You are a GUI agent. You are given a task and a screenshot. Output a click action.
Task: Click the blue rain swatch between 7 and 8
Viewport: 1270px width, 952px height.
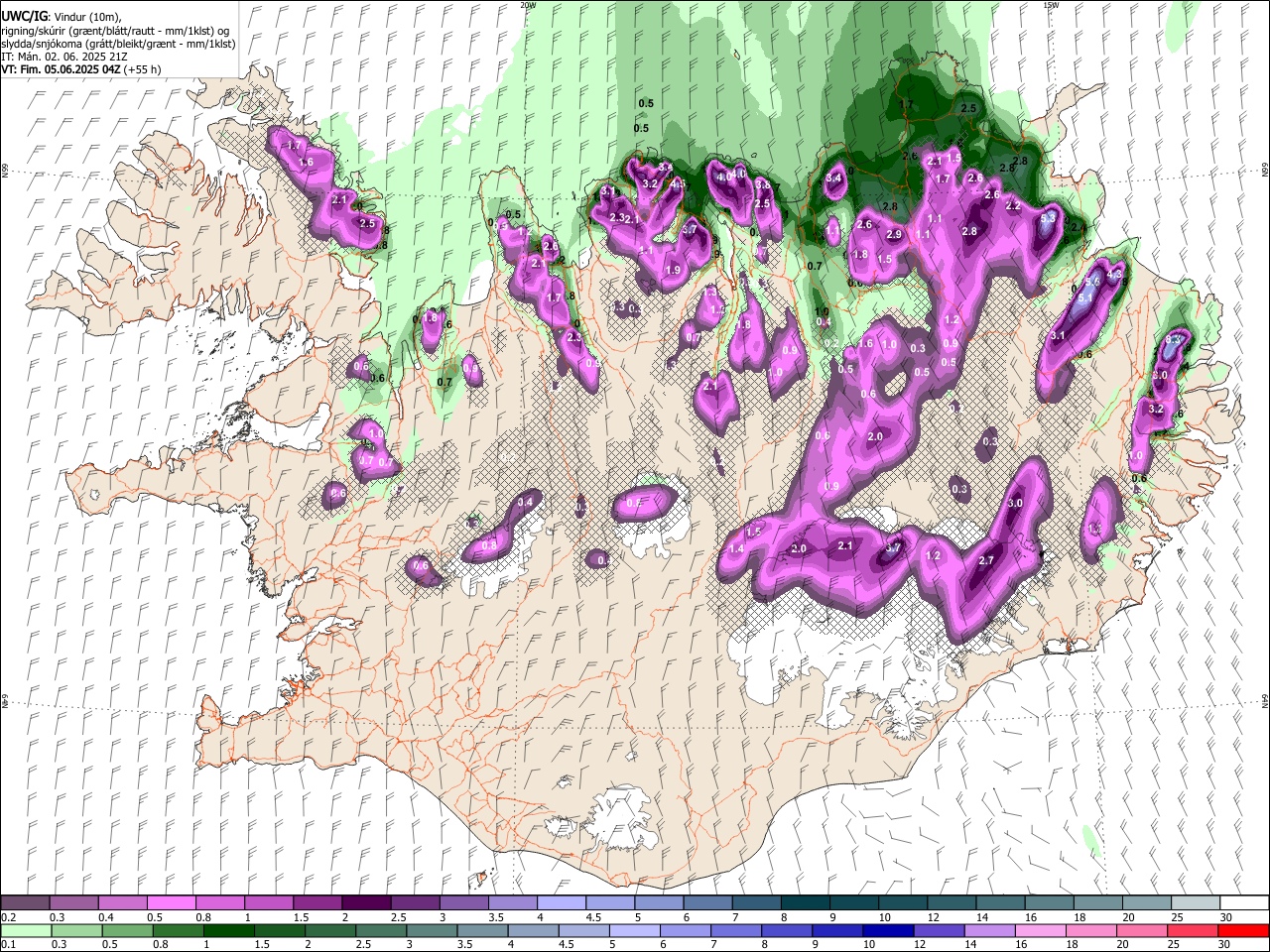(x=735, y=930)
